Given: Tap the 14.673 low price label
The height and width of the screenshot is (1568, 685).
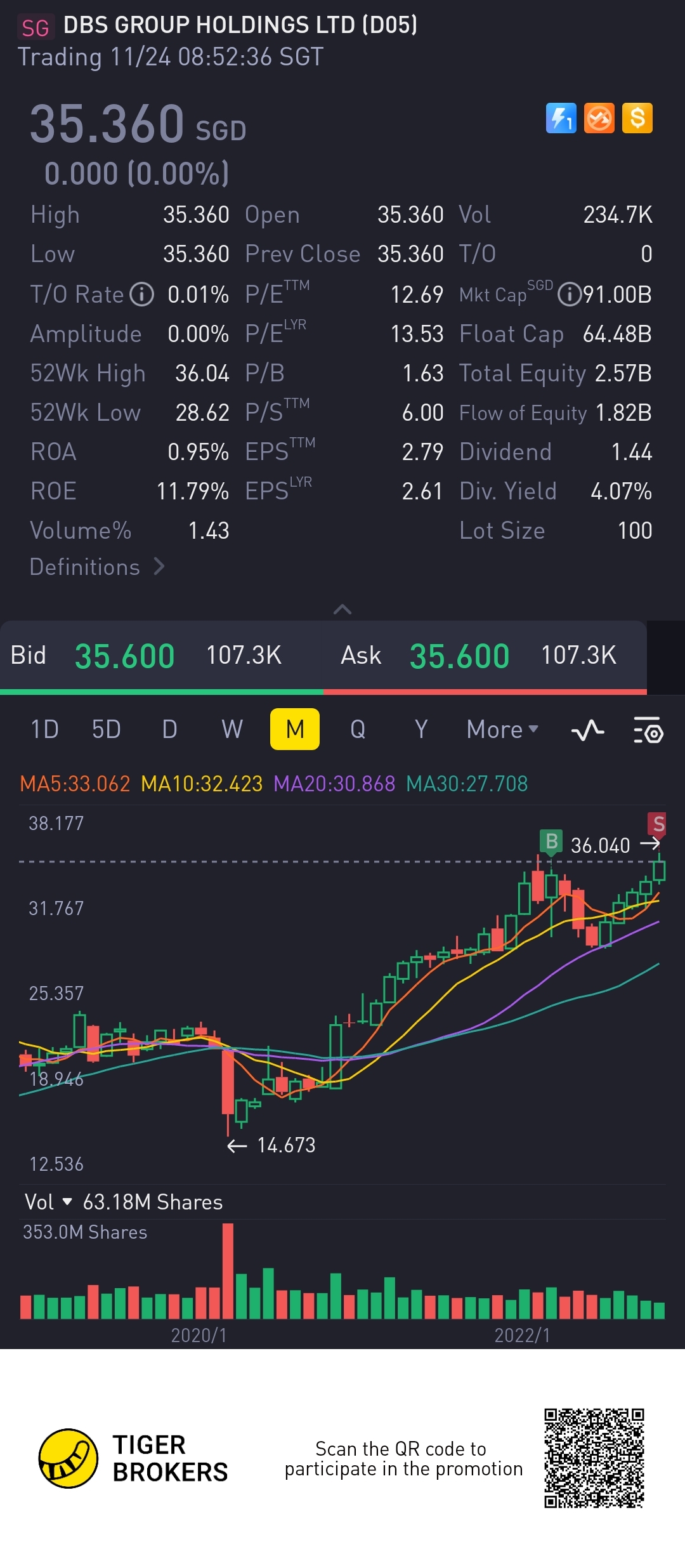Looking at the screenshot, I should 286,1145.
